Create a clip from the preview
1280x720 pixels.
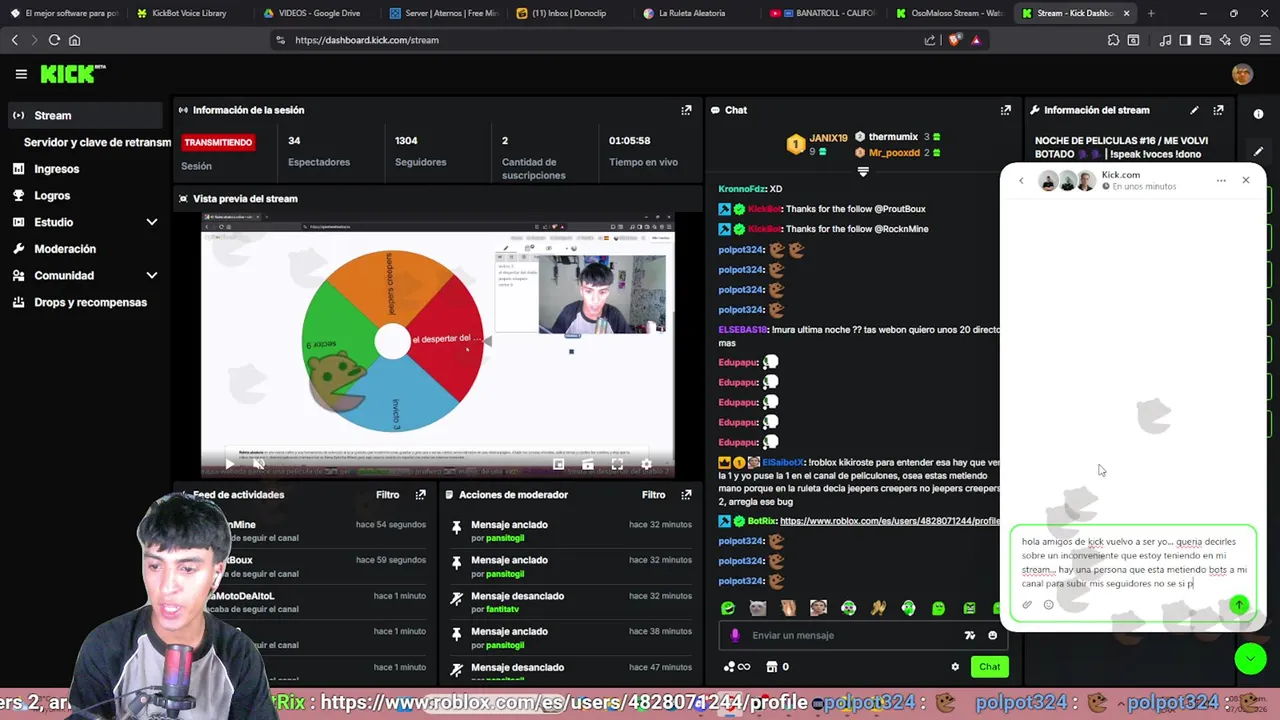[x=588, y=464]
